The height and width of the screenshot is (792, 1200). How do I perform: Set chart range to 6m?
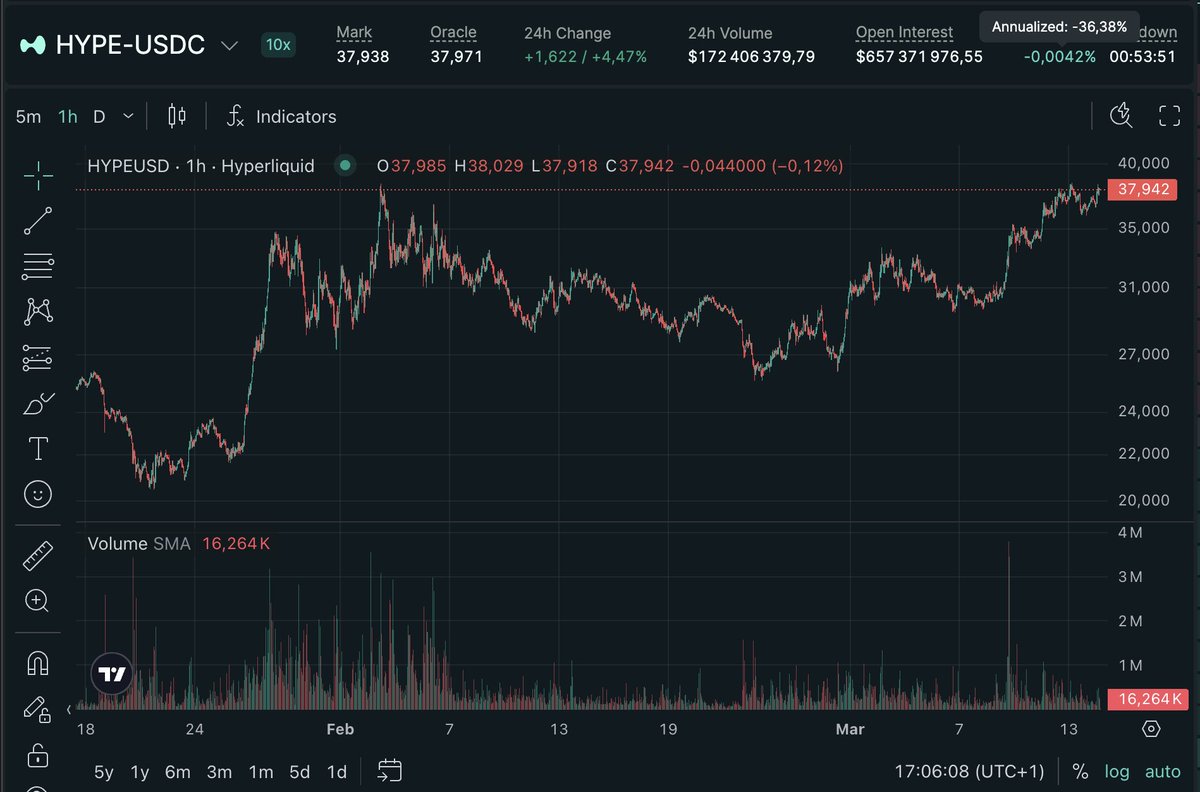coord(178,771)
